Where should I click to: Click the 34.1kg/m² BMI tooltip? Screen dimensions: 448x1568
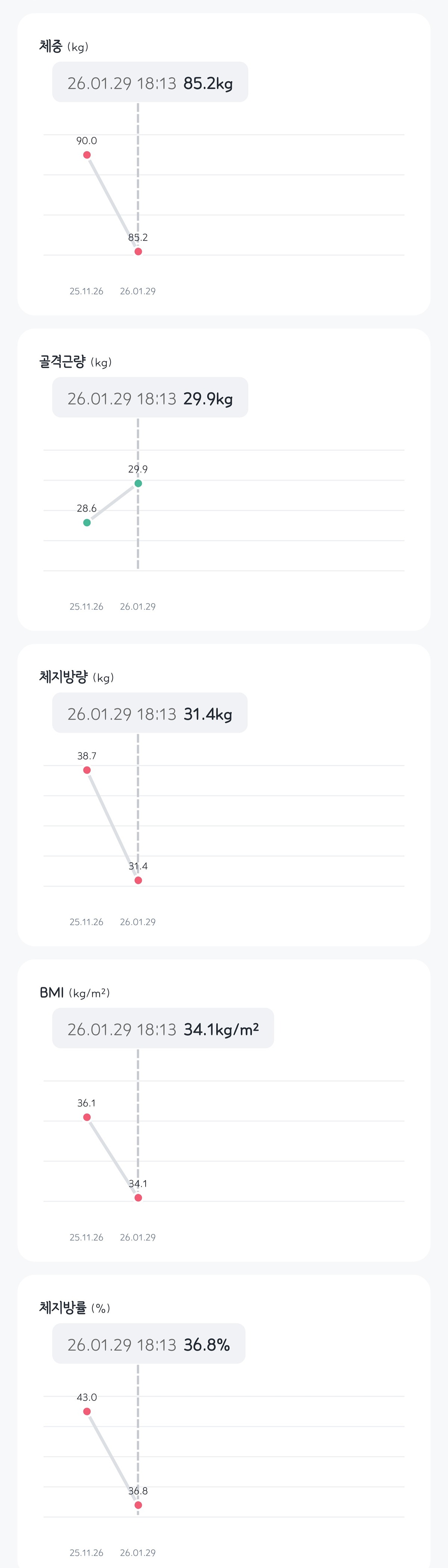(163, 1028)
